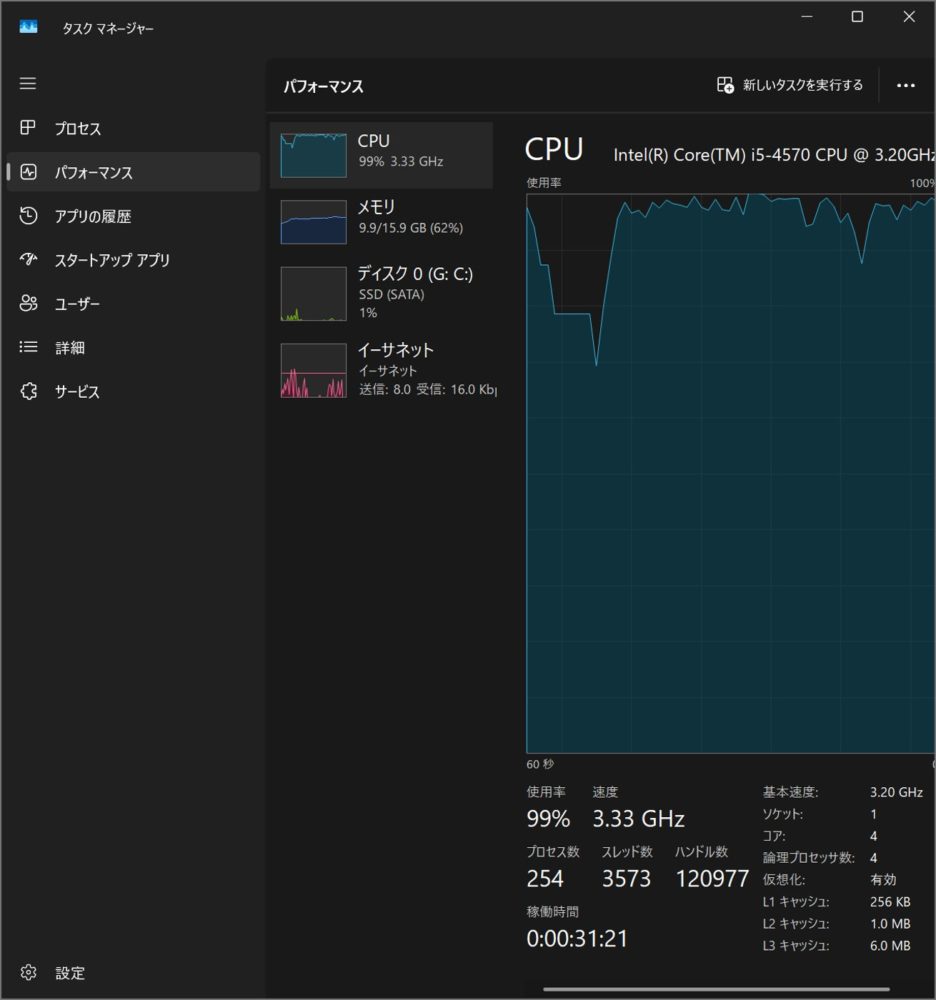This screenshot has height=1000, width=936.
Task: Click the Task Manager app icon in title bar
Action: (x=28, y=27)
